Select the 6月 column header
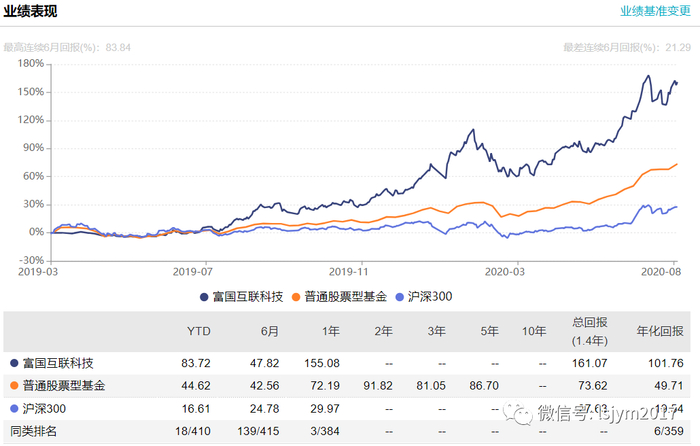The height and width of the screenshot is (446, 700). (268, 331)
